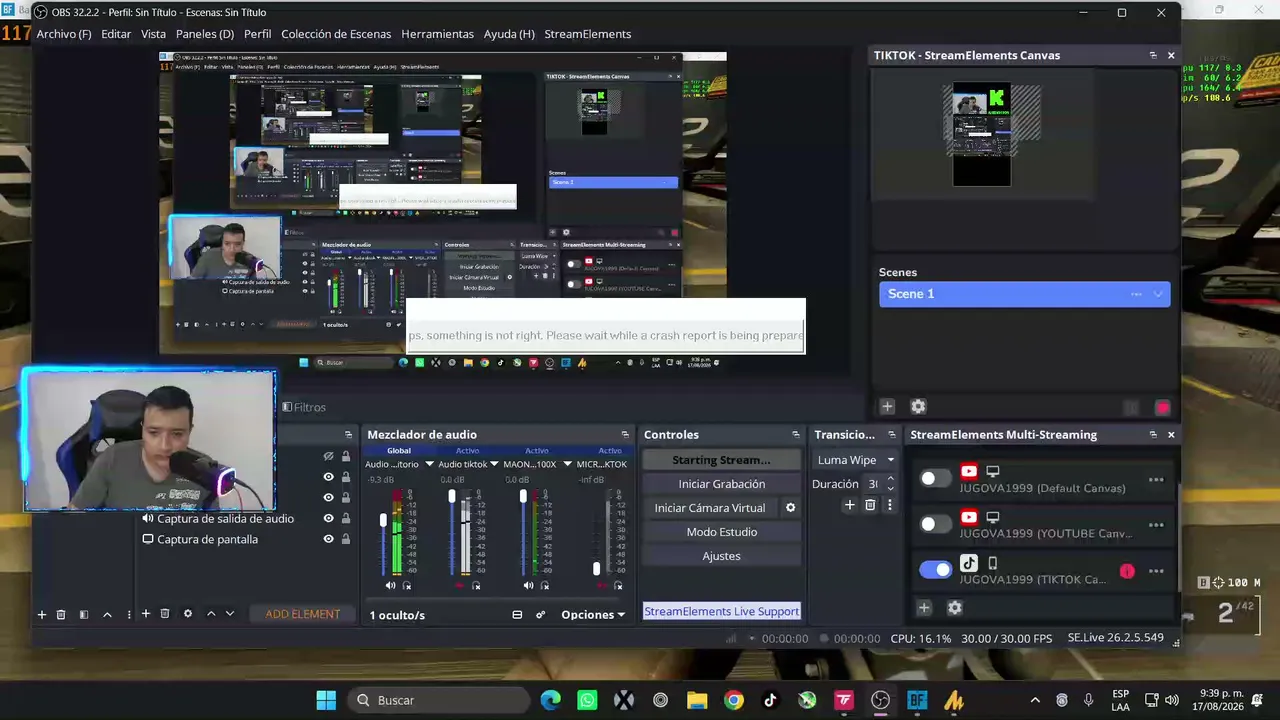This screenshot has width=1280, height=720.
Task: Click monitoring icon under MAON...100X channel
Action: pos(545,585)
